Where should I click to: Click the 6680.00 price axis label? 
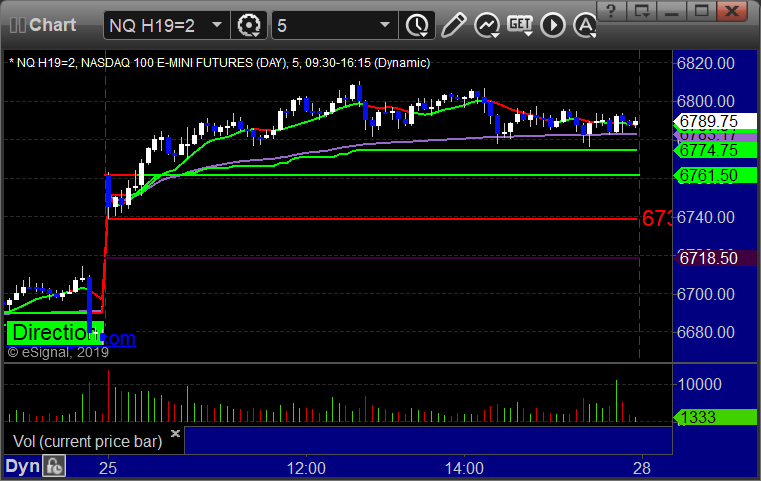coord(706,332)
